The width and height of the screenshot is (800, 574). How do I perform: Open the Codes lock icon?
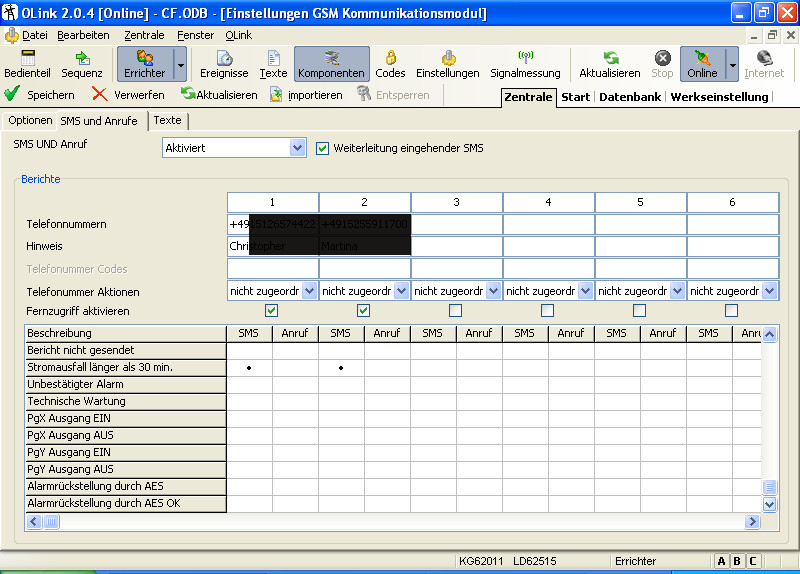pyautogui.click(x=390, y=64)
